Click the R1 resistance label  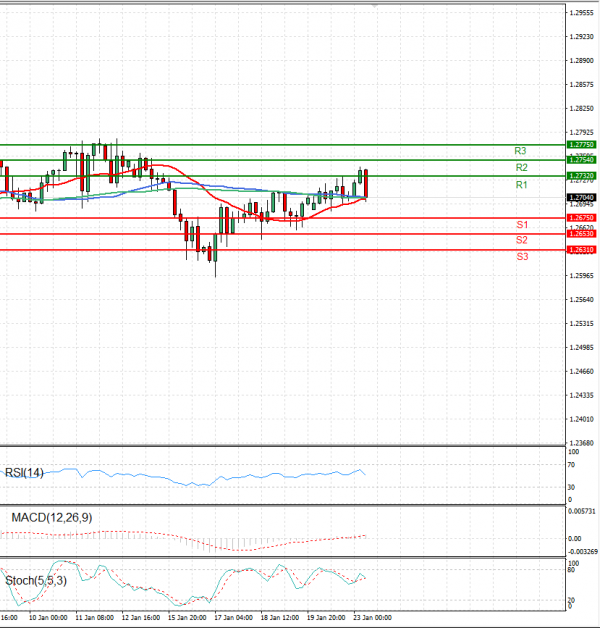(521, 185)
